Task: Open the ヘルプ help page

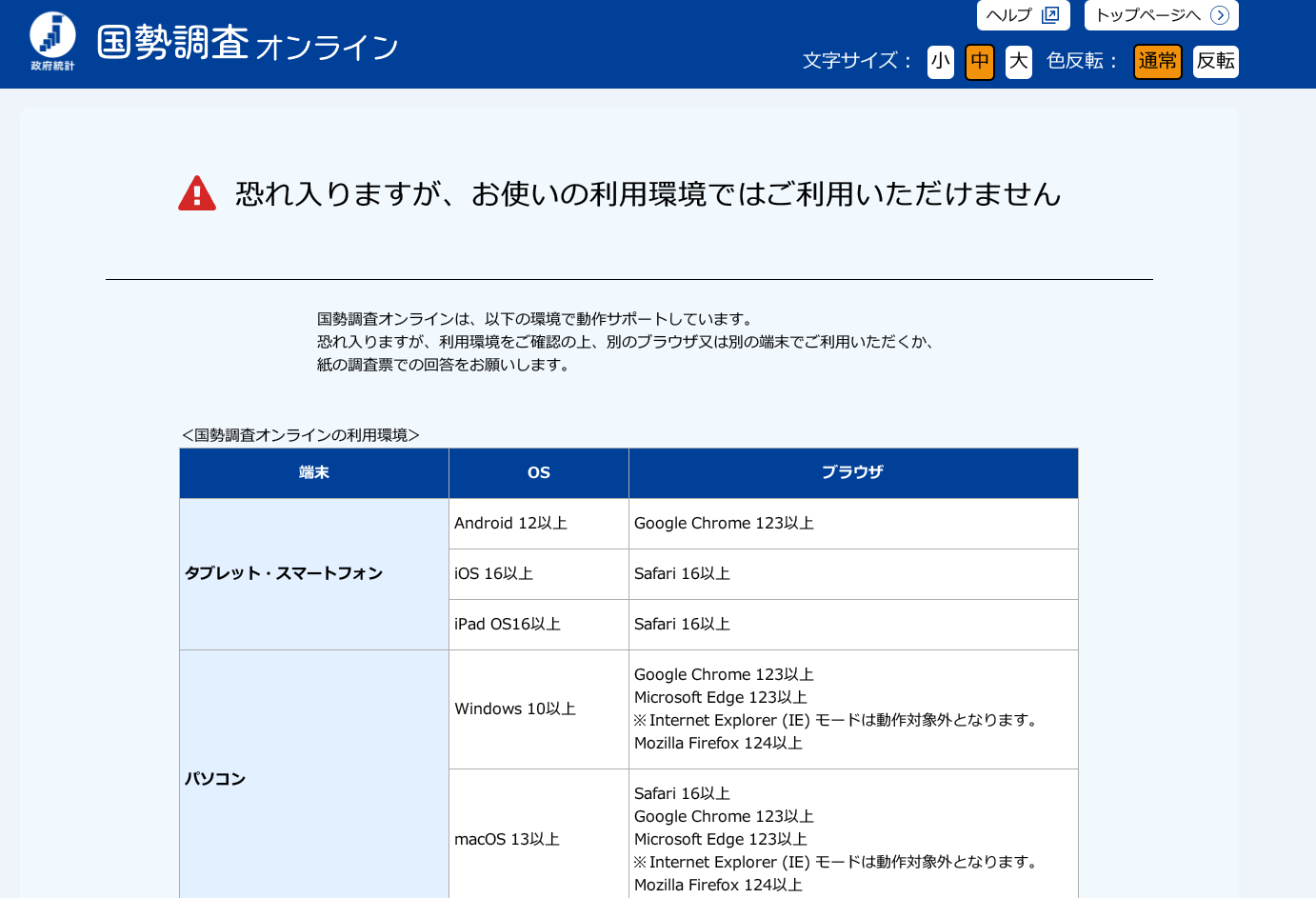Action: pyautogui.click(x=1009, y=15)
